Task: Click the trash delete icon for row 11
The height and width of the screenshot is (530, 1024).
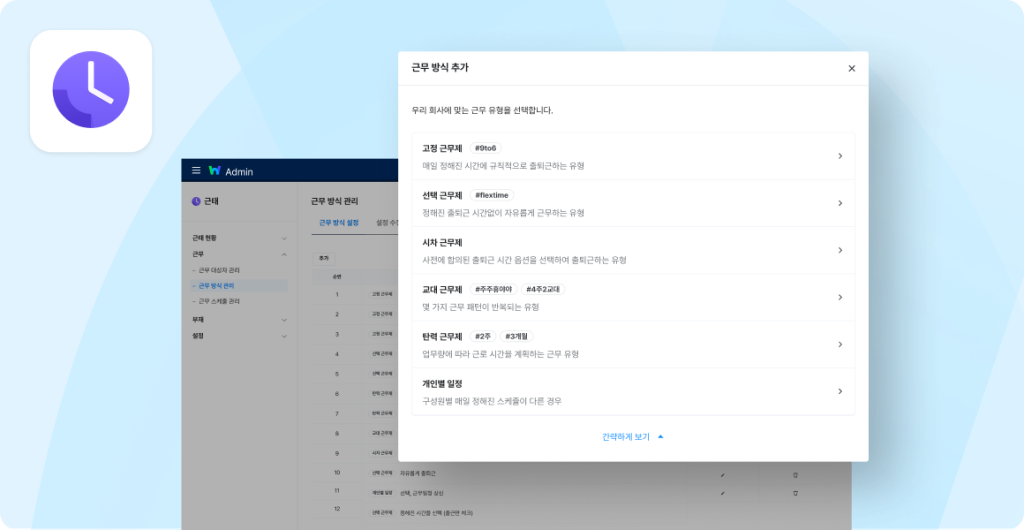Action: click(x=796, y=492)
